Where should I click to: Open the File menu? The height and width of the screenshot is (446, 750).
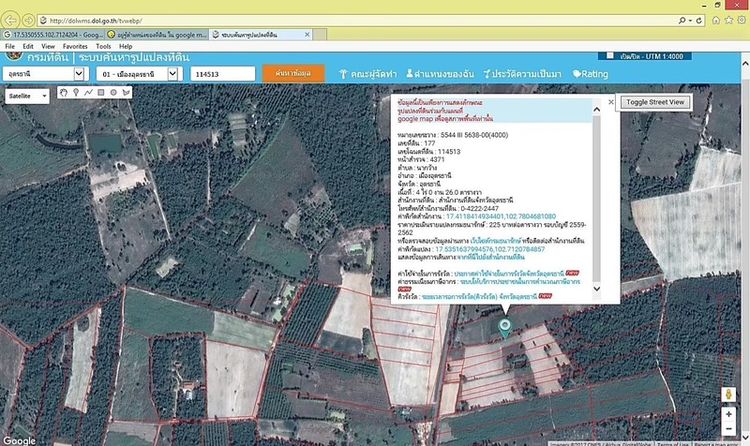tap(10, 46)
